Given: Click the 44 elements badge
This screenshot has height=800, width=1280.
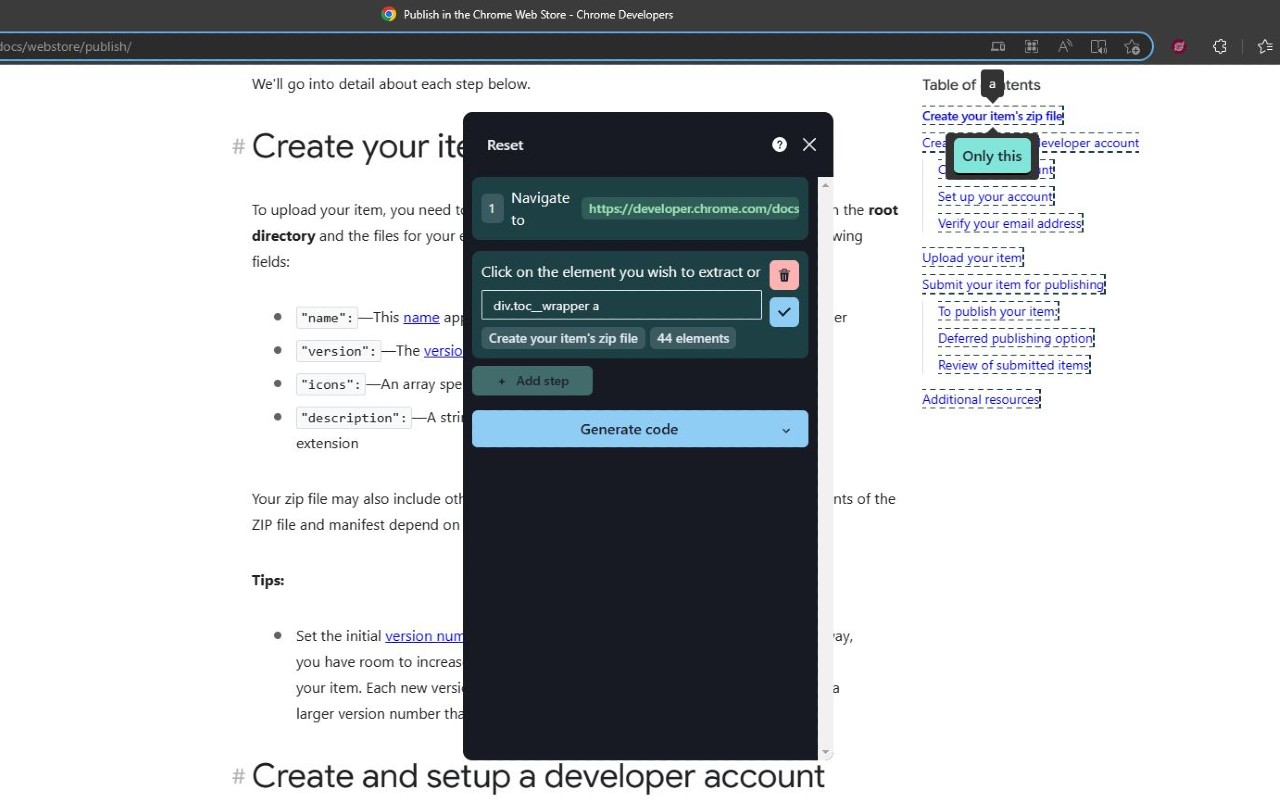Looking at the screenshot, I should click(693, 338).
